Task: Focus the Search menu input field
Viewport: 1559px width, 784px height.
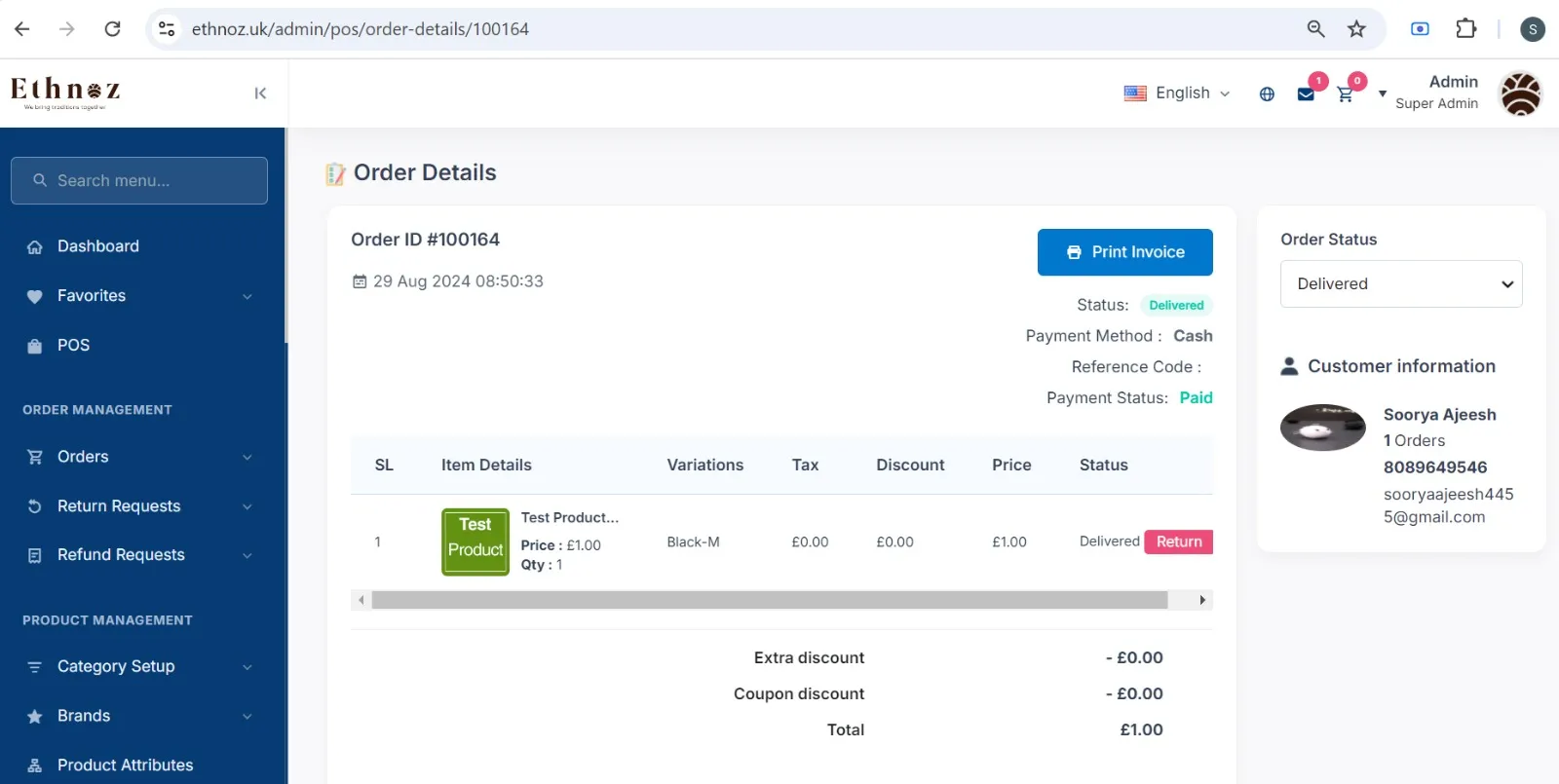Action: [x=139, y=181]
